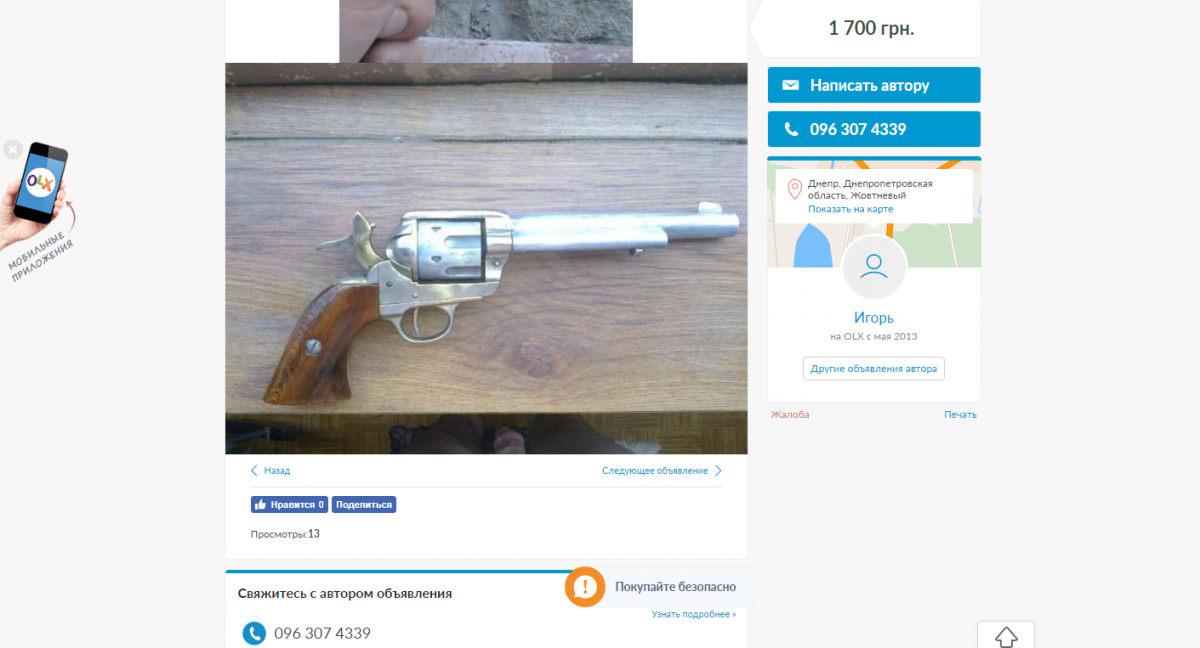Click the Печать print link
The image size is (1200, 648).
960,414
